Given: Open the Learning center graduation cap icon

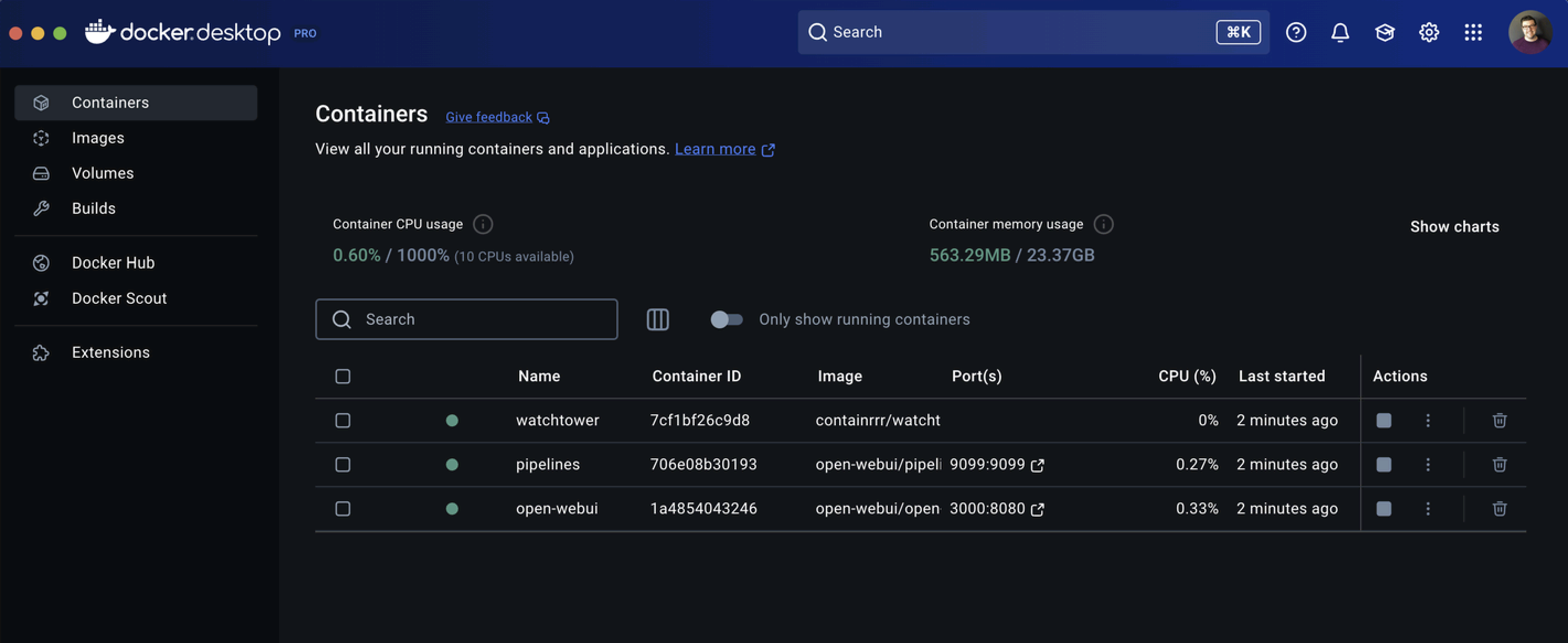Looking at the screenshot, I should click(x=1384, y=32).
